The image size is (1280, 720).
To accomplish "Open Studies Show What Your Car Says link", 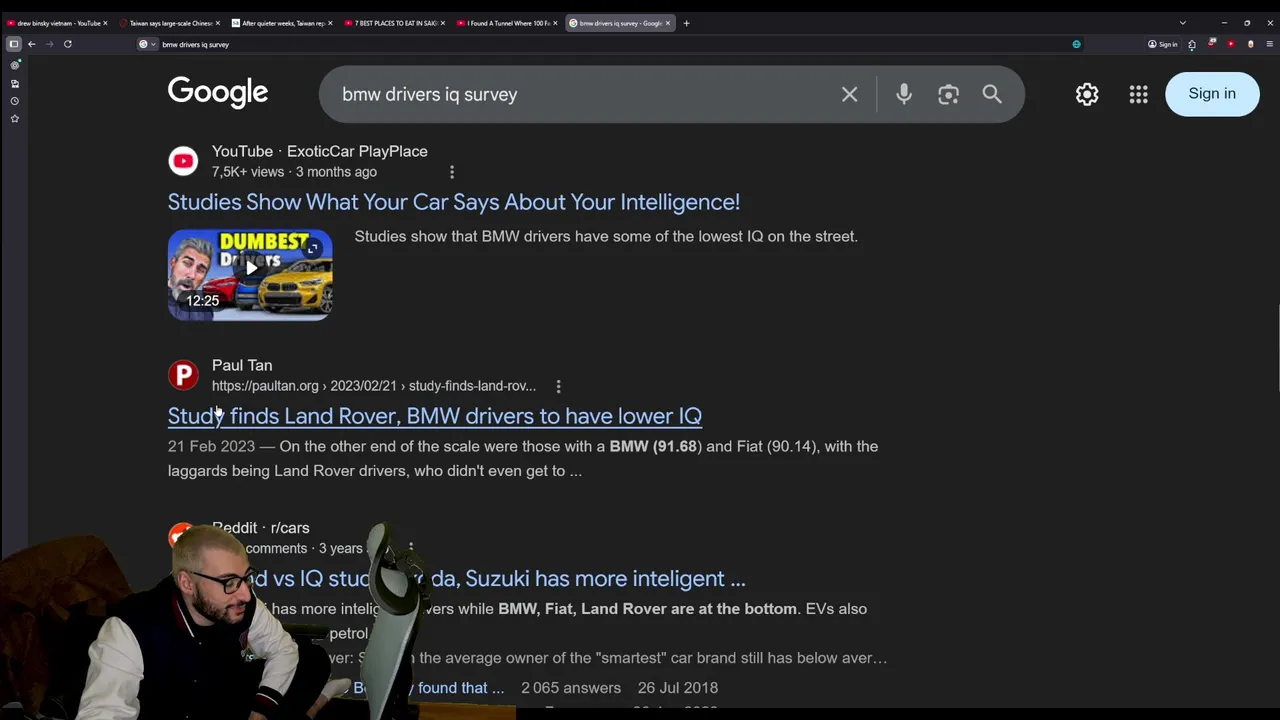I will click(x=453, y=202).
